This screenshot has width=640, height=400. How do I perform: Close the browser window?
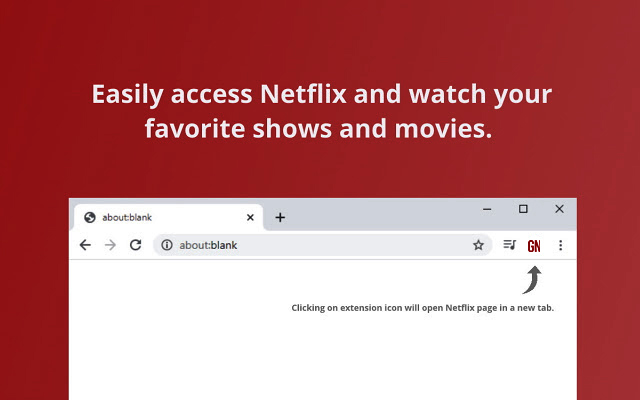[x=559, y=209]
